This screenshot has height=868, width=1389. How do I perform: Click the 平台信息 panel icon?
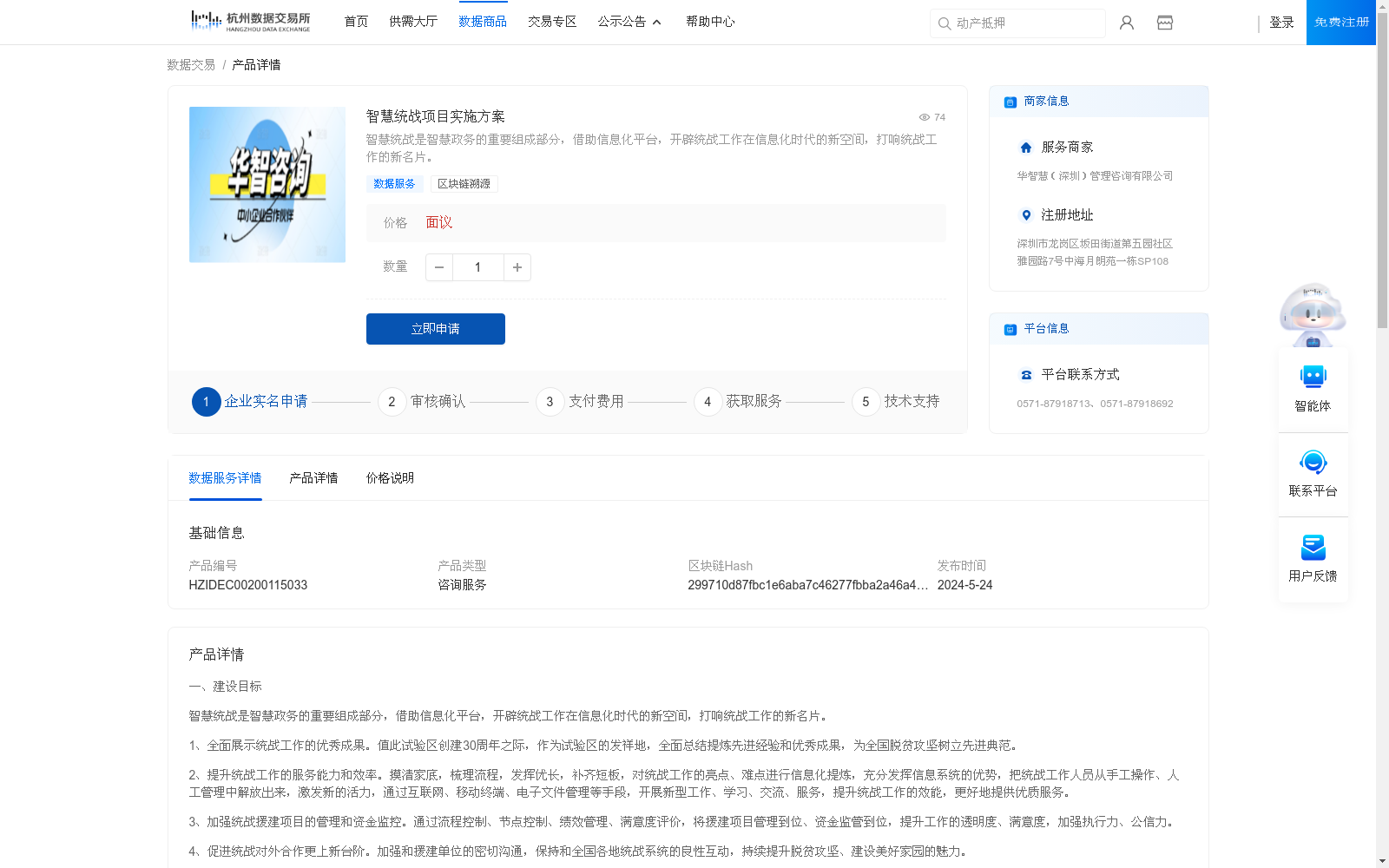tap(1010, 330)
